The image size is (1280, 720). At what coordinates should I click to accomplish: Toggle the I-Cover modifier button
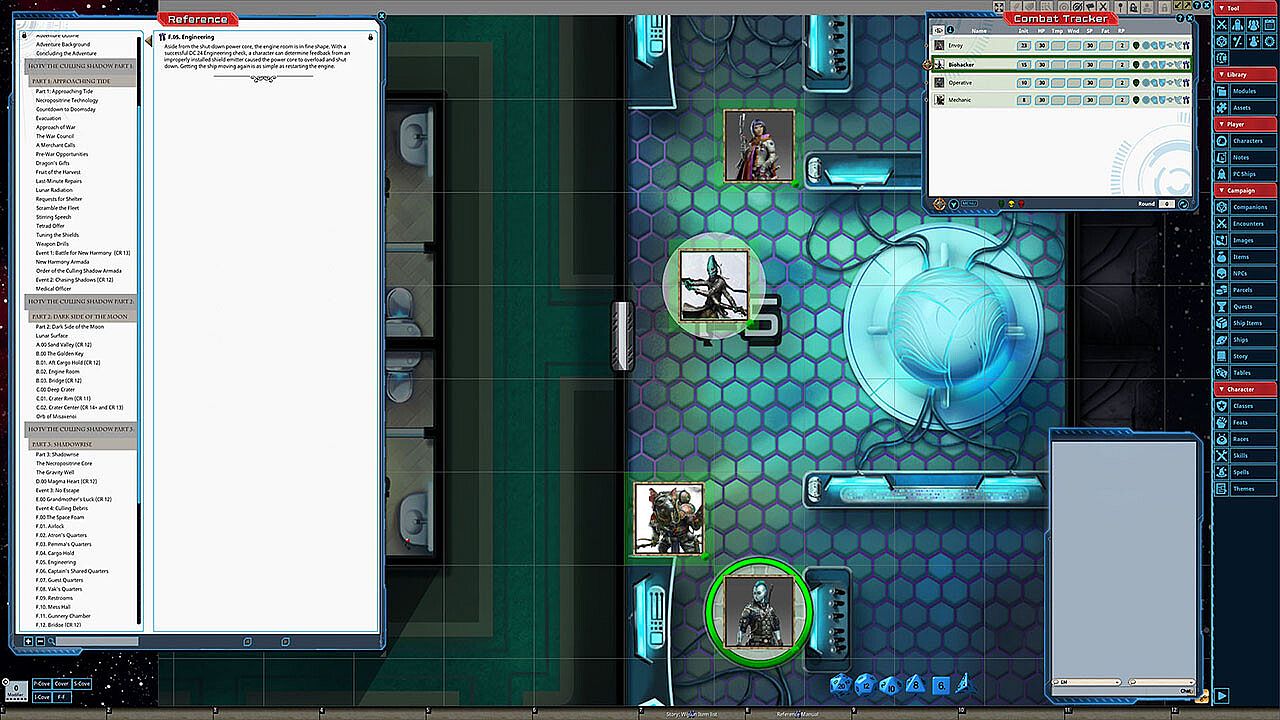[x=42, y=696]
